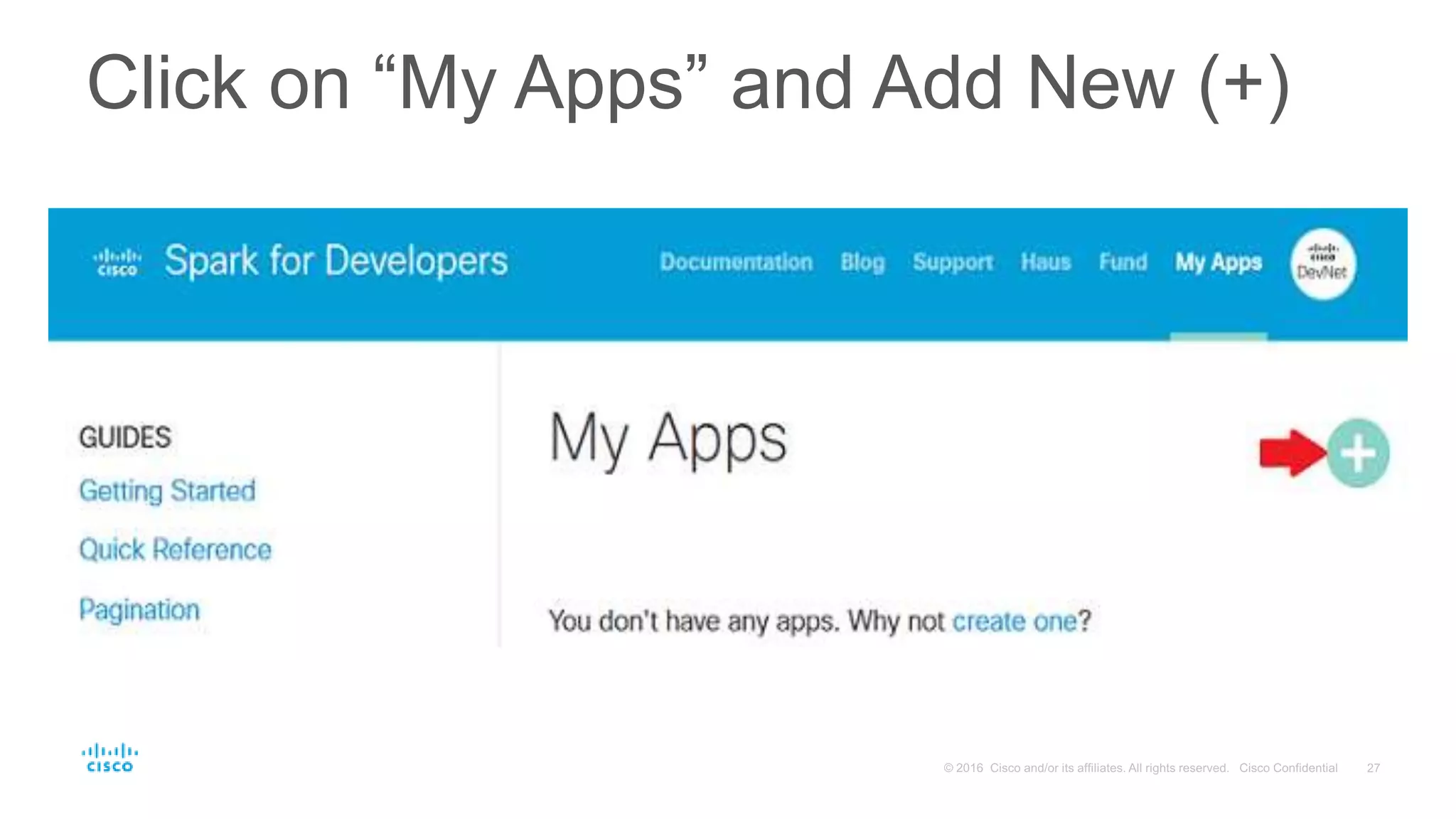Click the GUIDES sidebar heading
Screen dimensions: 1456x819
click(x=125, y=437)
